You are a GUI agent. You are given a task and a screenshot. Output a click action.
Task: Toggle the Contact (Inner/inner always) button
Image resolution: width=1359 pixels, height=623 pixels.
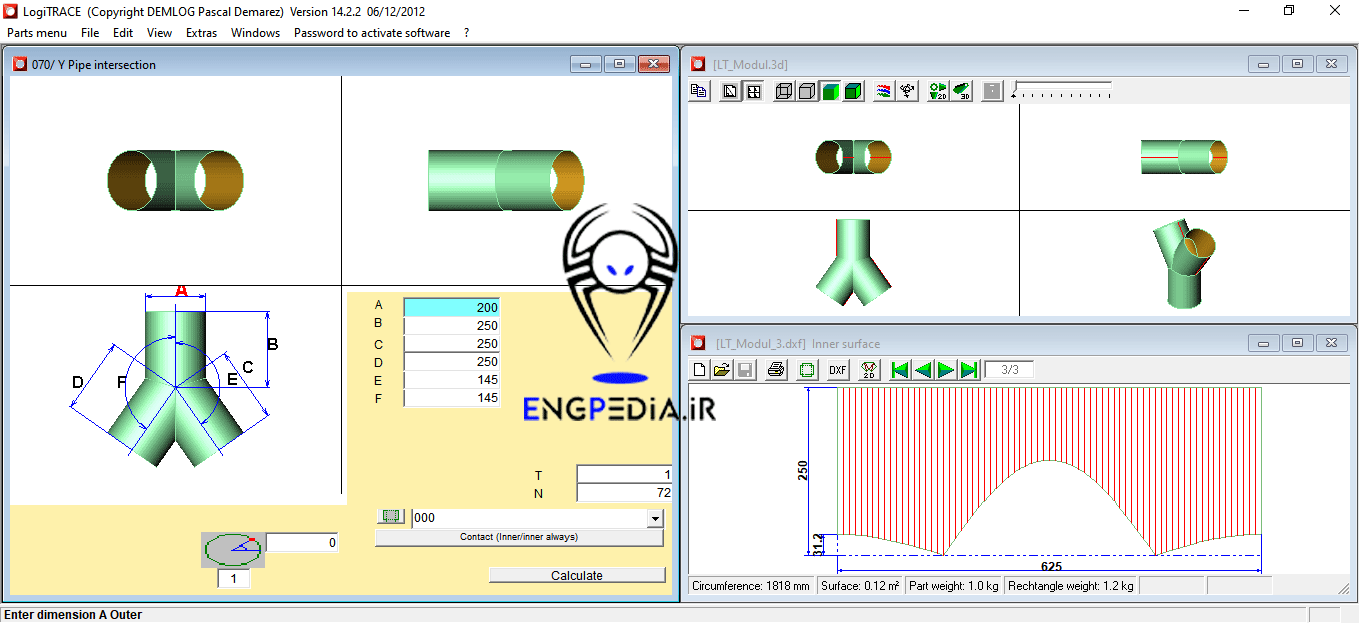click(518, 537)
